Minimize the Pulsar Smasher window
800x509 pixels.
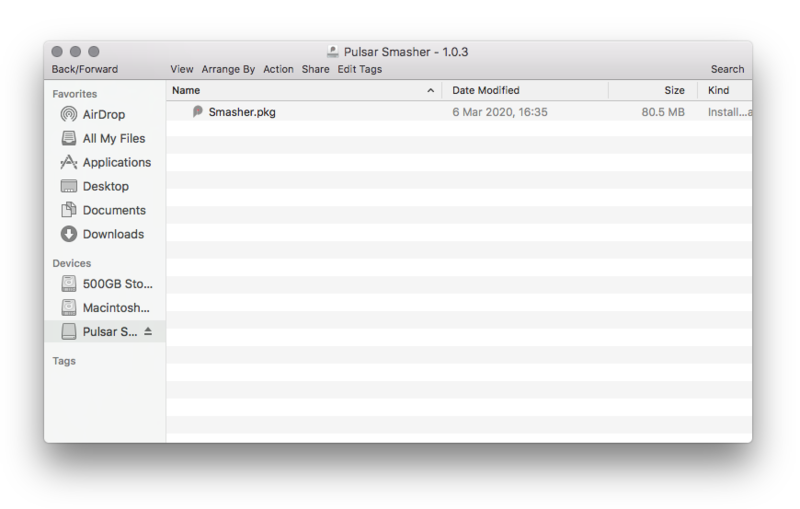click(x=76, y=52)
